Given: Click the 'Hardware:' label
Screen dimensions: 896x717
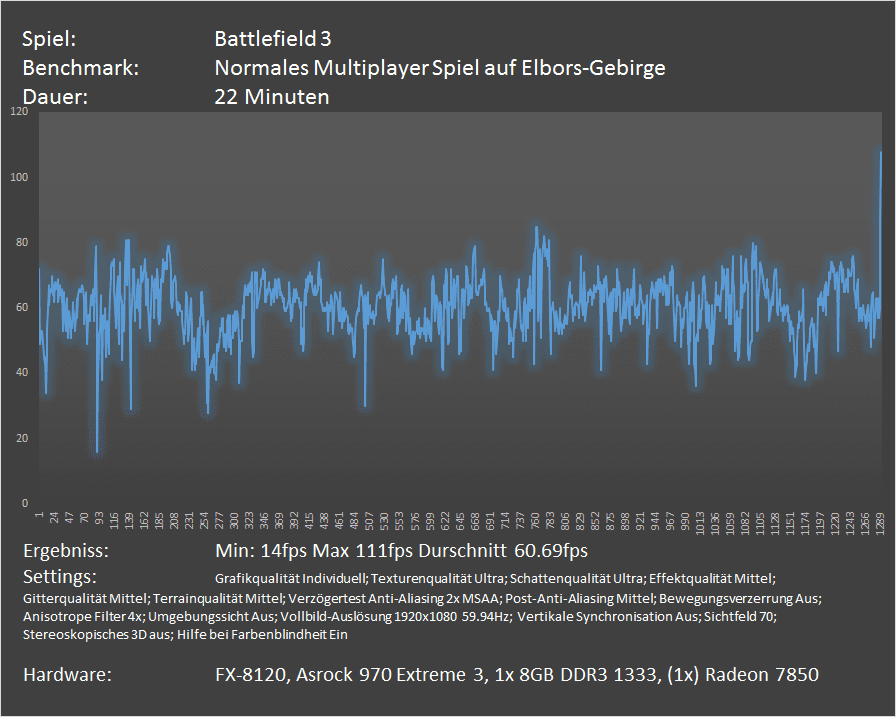Looking at the screenshot, I should (67, 675).
